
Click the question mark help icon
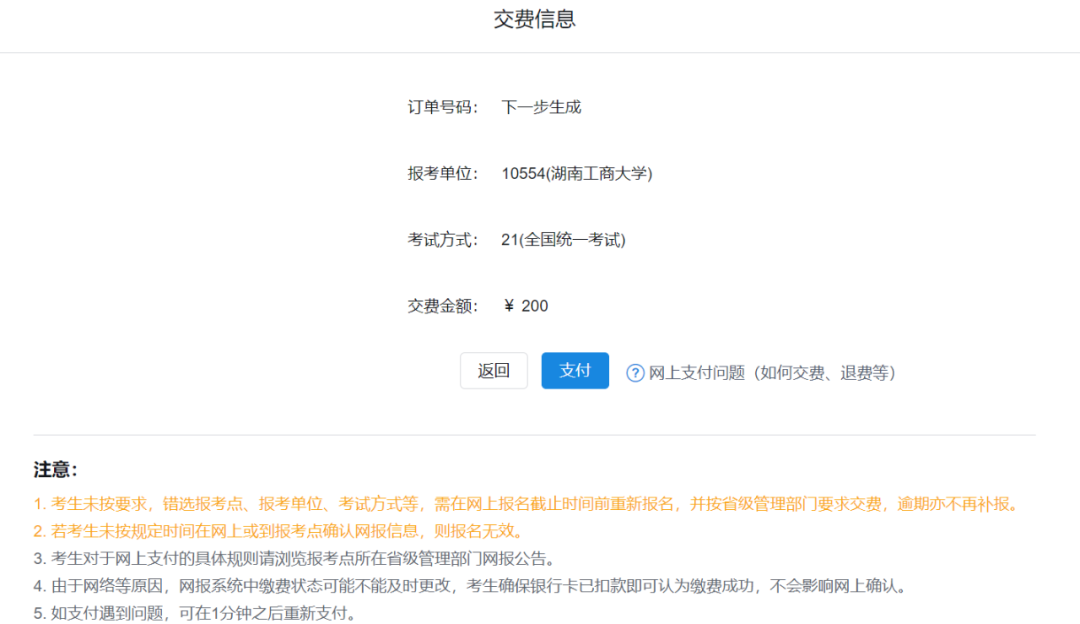point(635,373)
